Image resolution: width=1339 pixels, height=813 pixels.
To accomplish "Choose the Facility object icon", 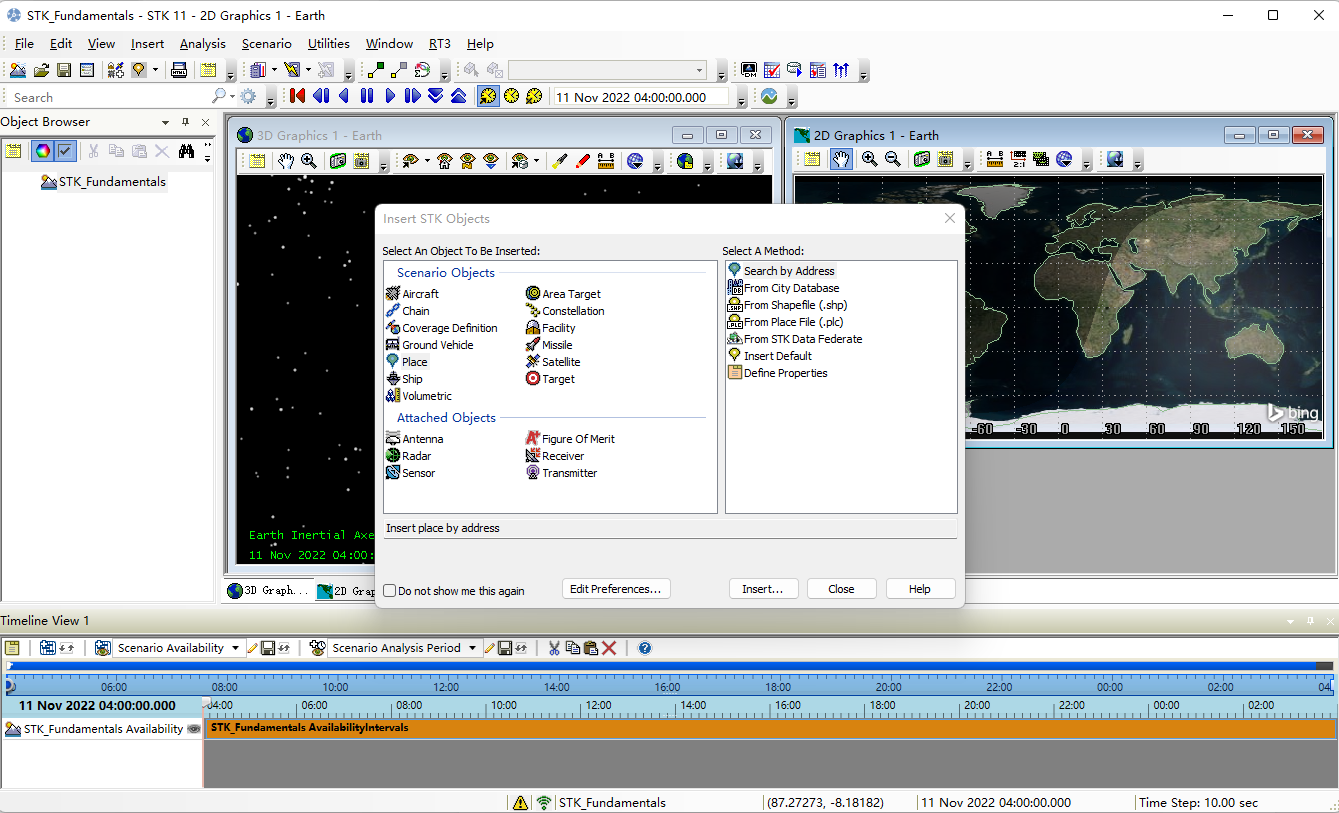I will (x=534, y=328).
